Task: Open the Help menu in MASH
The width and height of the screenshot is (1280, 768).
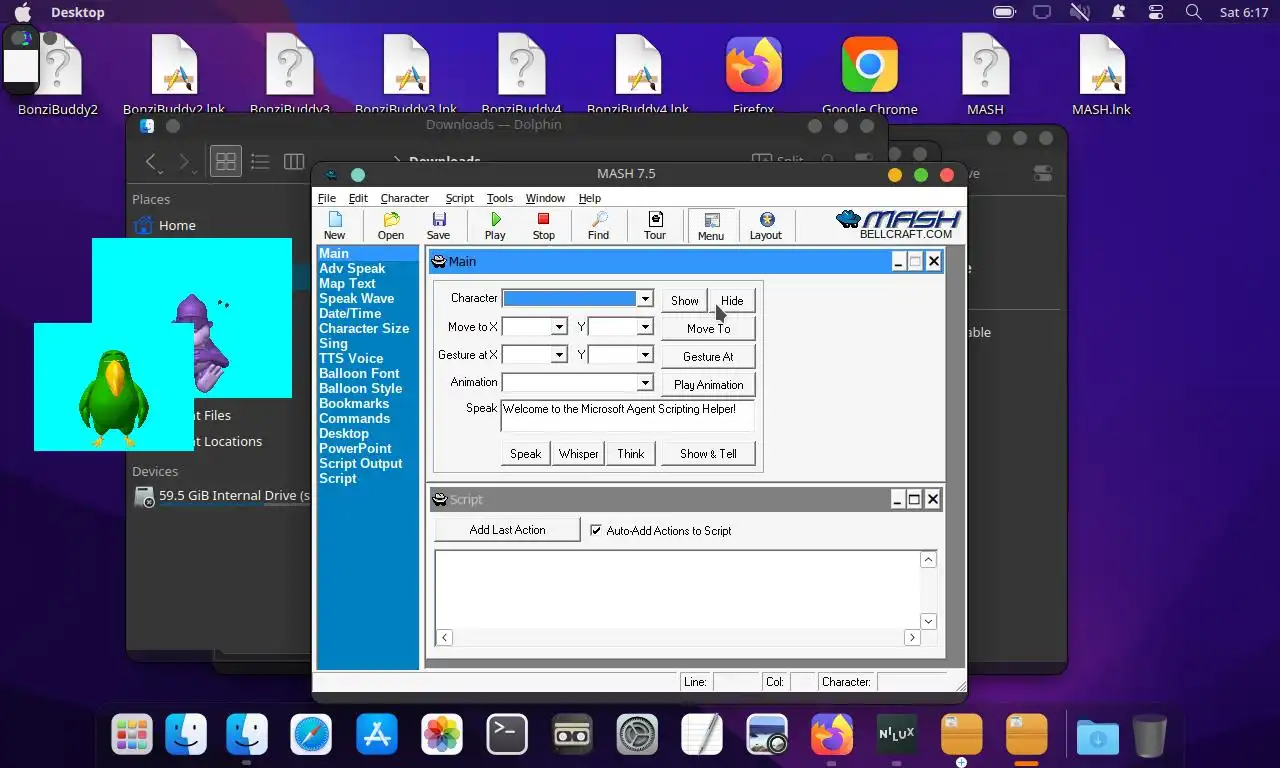Action: tap(589, 198)
